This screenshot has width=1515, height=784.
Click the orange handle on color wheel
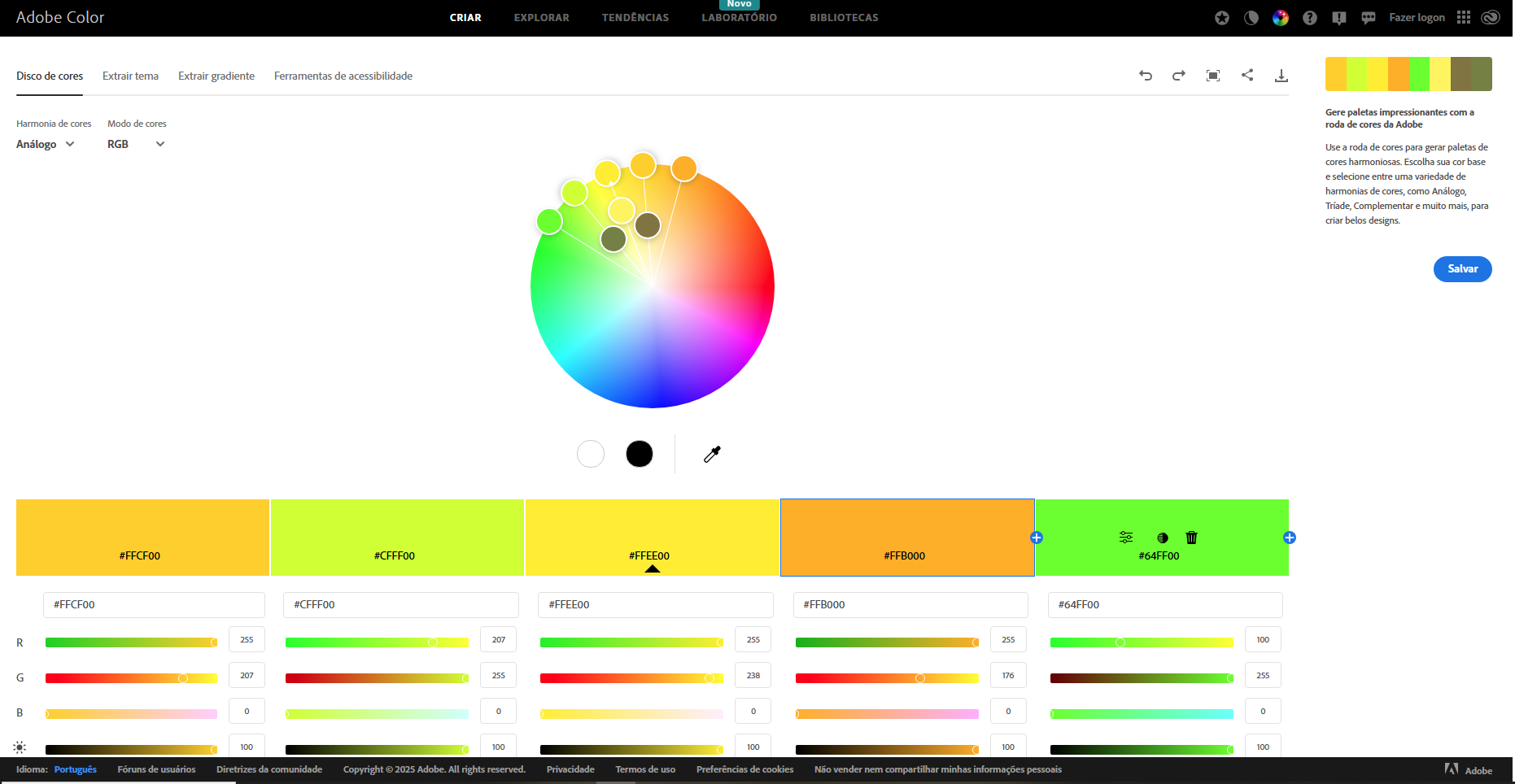[684, 168]
